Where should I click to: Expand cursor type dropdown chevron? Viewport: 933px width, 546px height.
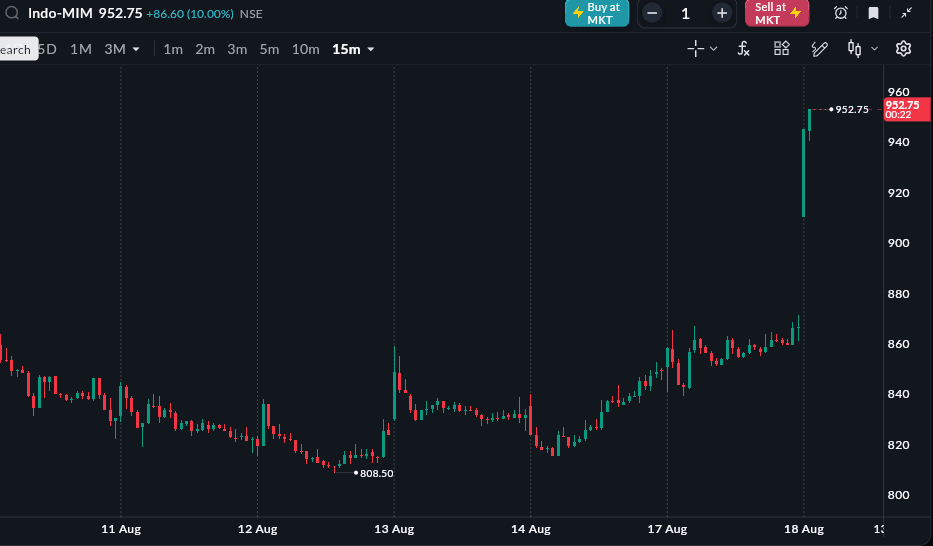pos(713,49)
